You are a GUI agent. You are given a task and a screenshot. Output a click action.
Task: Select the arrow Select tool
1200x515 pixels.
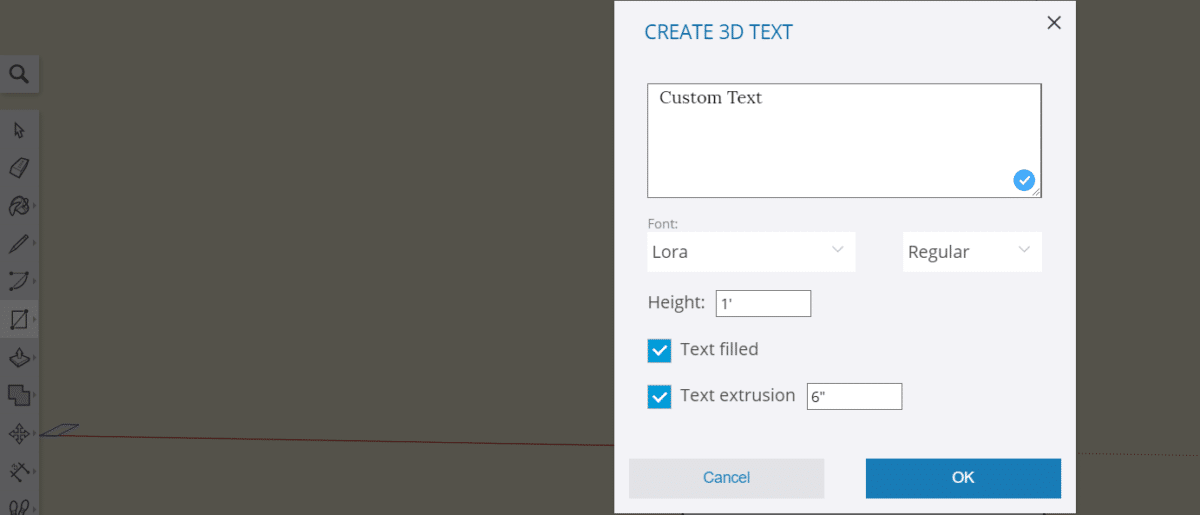pyautogui.click(x=19, y=130)
